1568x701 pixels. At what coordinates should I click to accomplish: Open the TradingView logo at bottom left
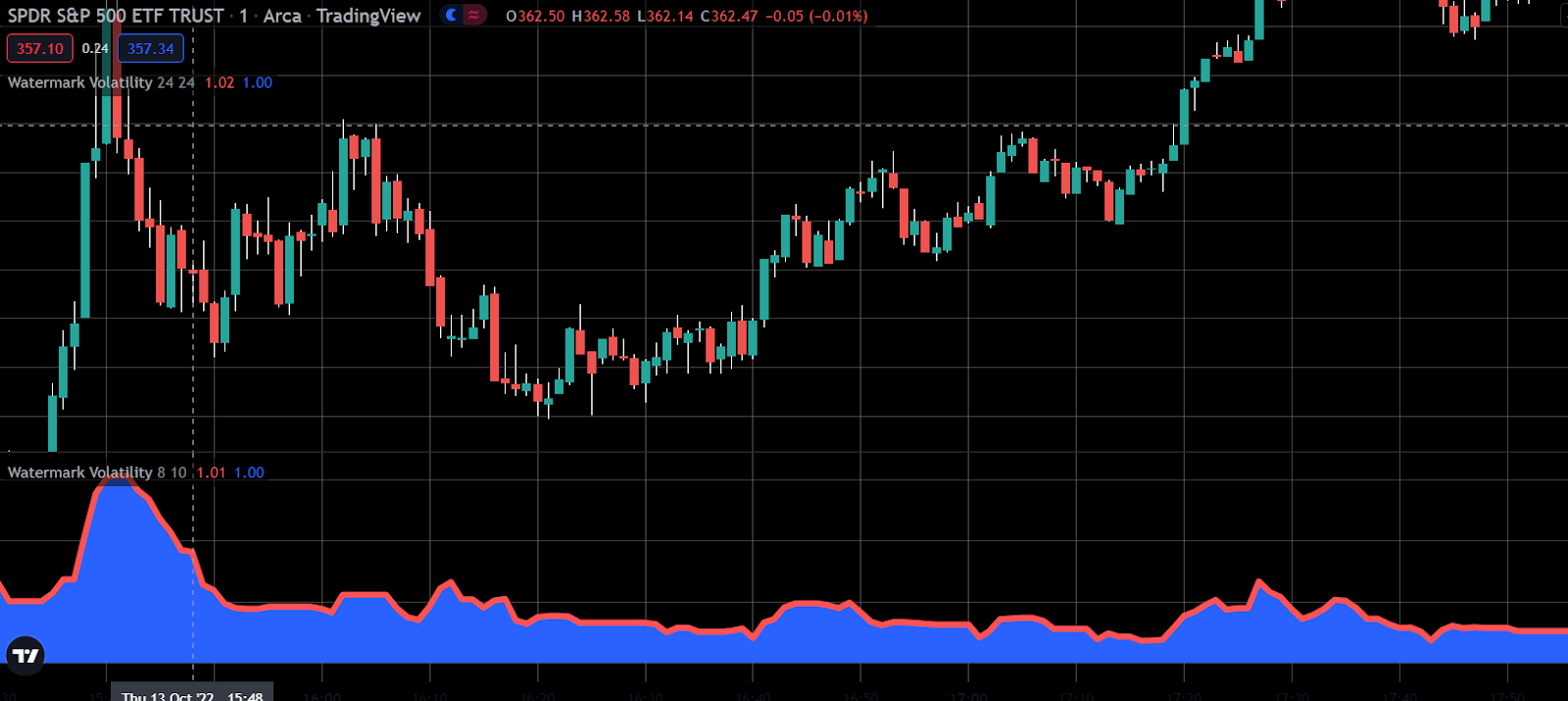point(25,655)
